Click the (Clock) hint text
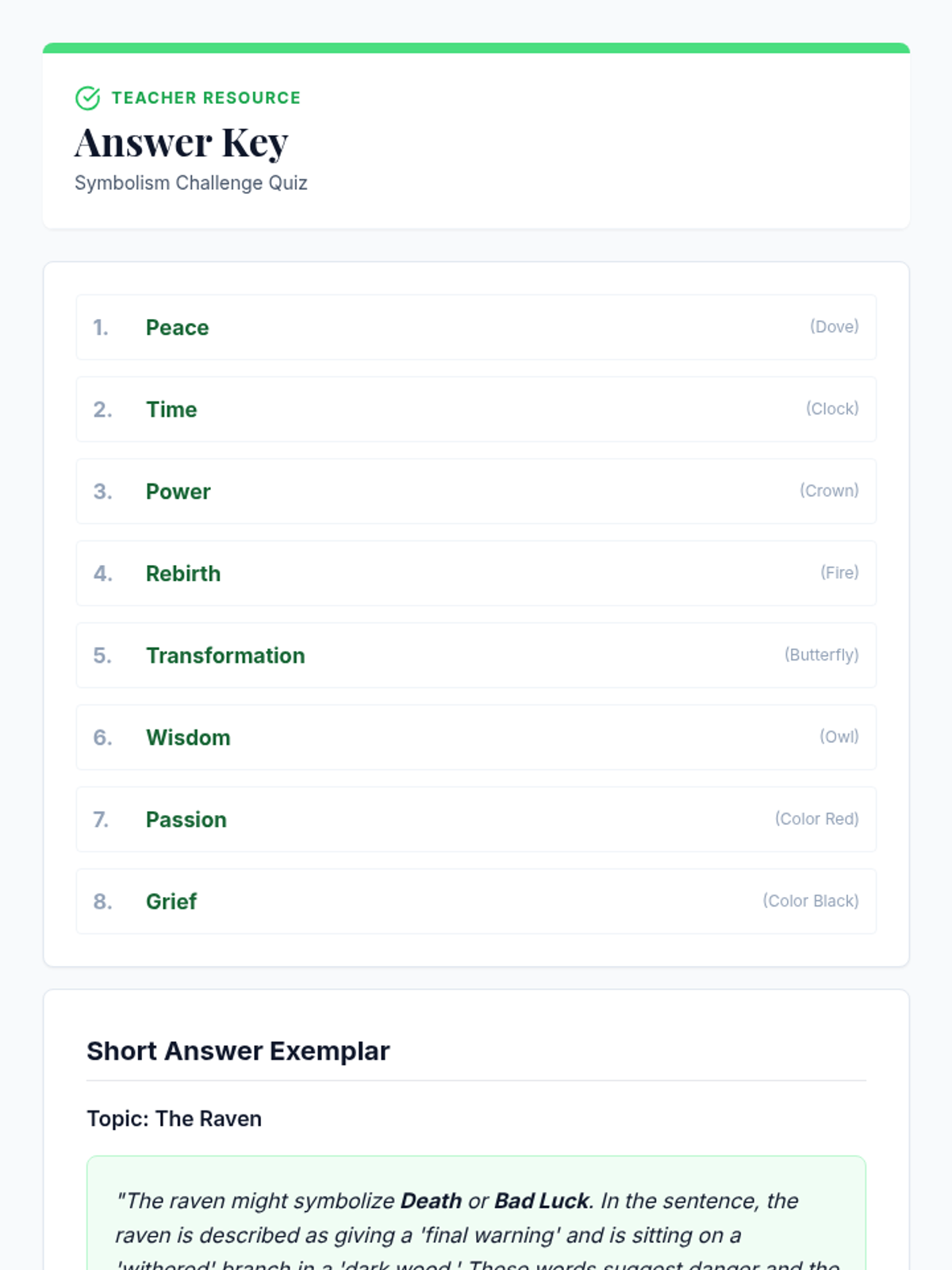Viewport: 952px width, 1270px height. 832,409
